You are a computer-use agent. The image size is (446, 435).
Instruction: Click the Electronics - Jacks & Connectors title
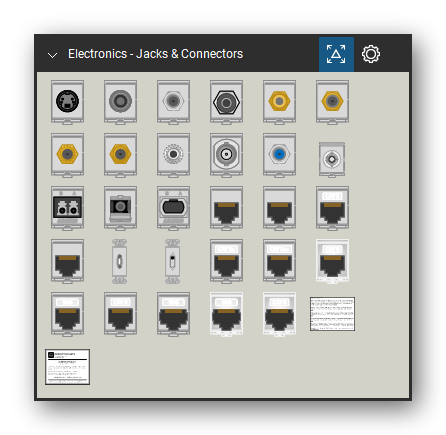pos(155,54)
